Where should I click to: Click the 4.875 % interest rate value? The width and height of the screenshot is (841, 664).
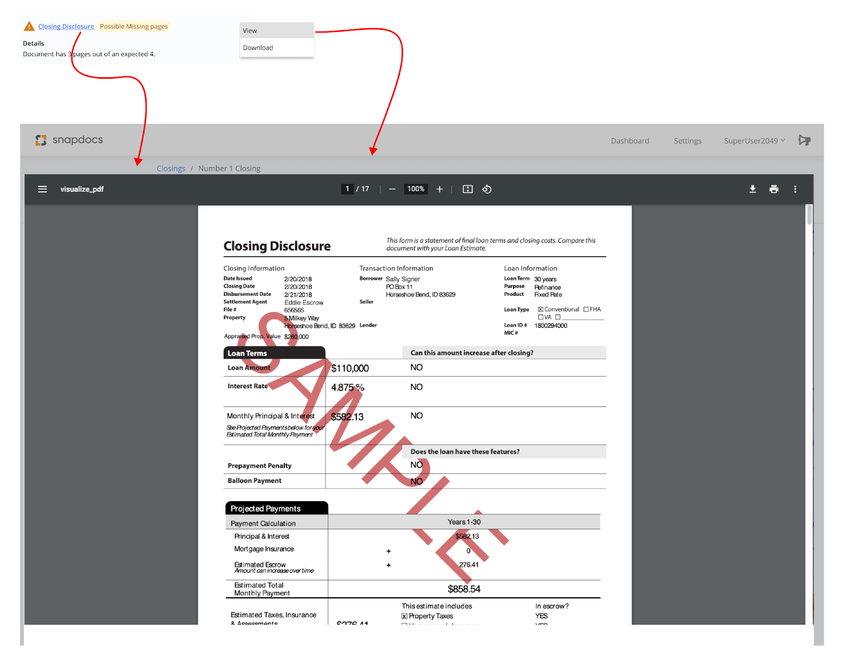(x=348, y=388)
